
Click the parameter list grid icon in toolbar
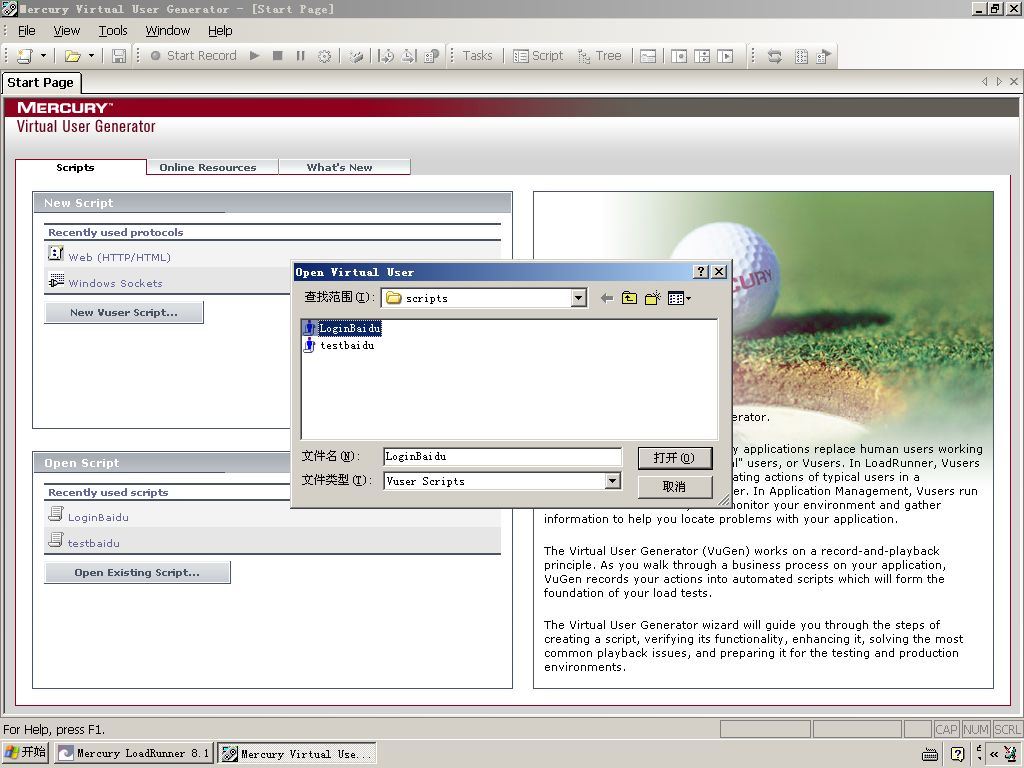801,56
